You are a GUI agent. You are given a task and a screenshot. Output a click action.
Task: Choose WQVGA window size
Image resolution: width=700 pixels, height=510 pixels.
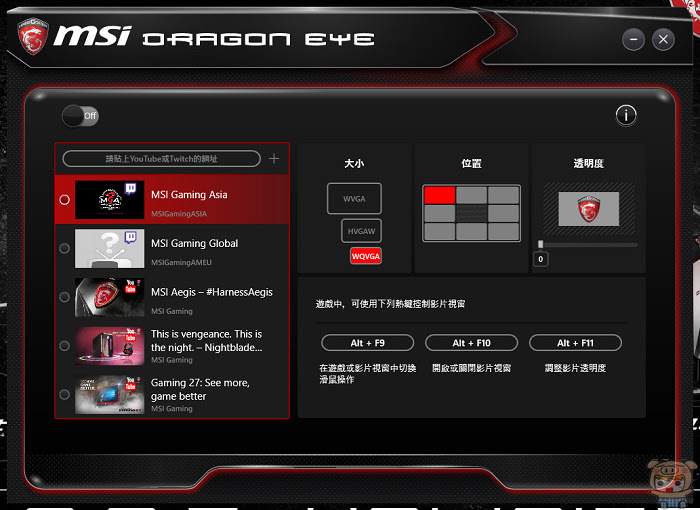click(366, 256)
